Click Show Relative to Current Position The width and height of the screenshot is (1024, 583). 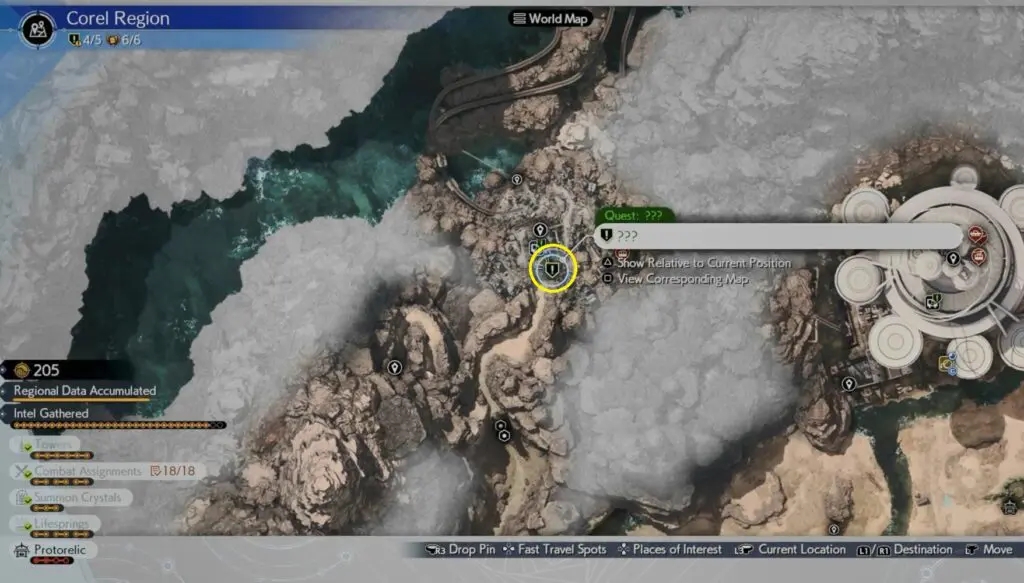pos(703,263)
